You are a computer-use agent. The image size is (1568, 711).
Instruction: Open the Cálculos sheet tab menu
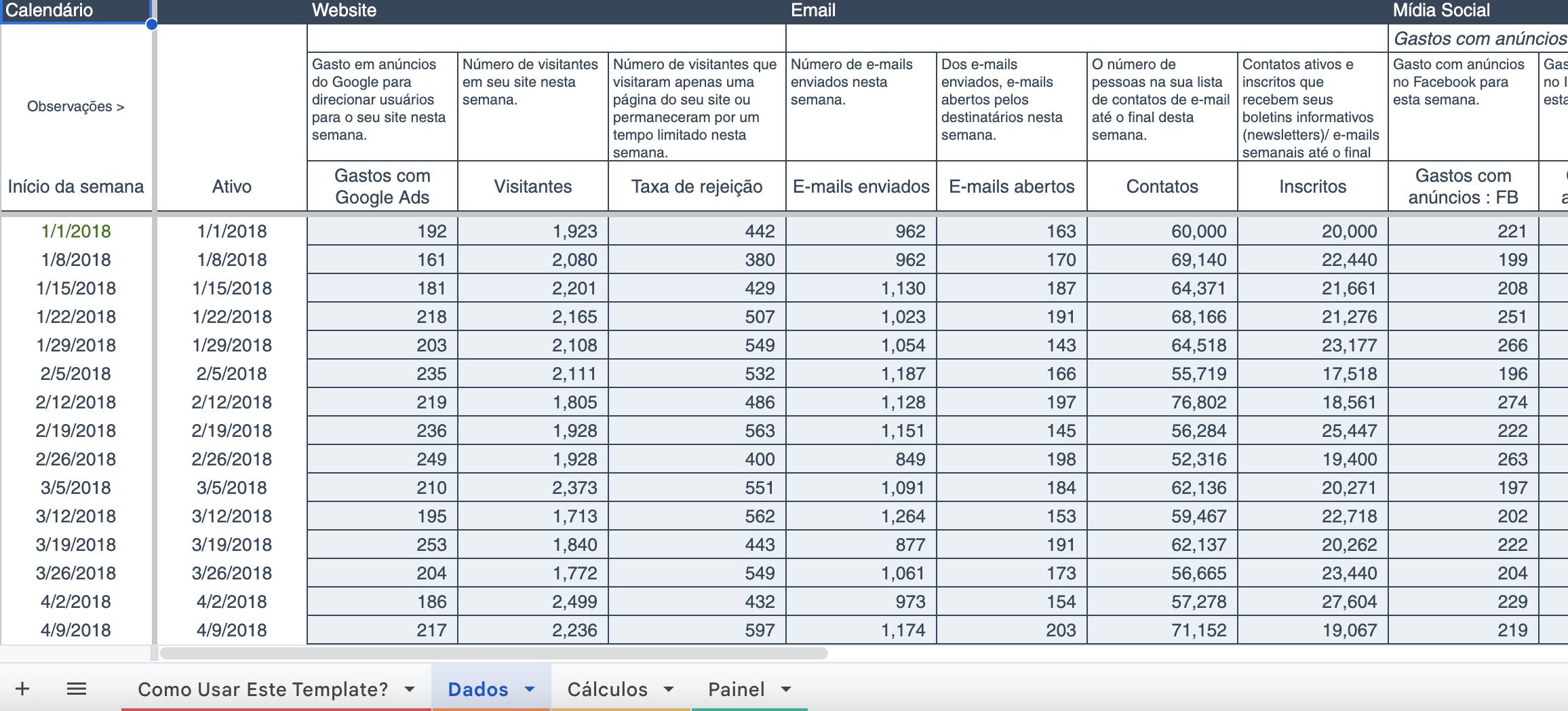pos(668,689)
